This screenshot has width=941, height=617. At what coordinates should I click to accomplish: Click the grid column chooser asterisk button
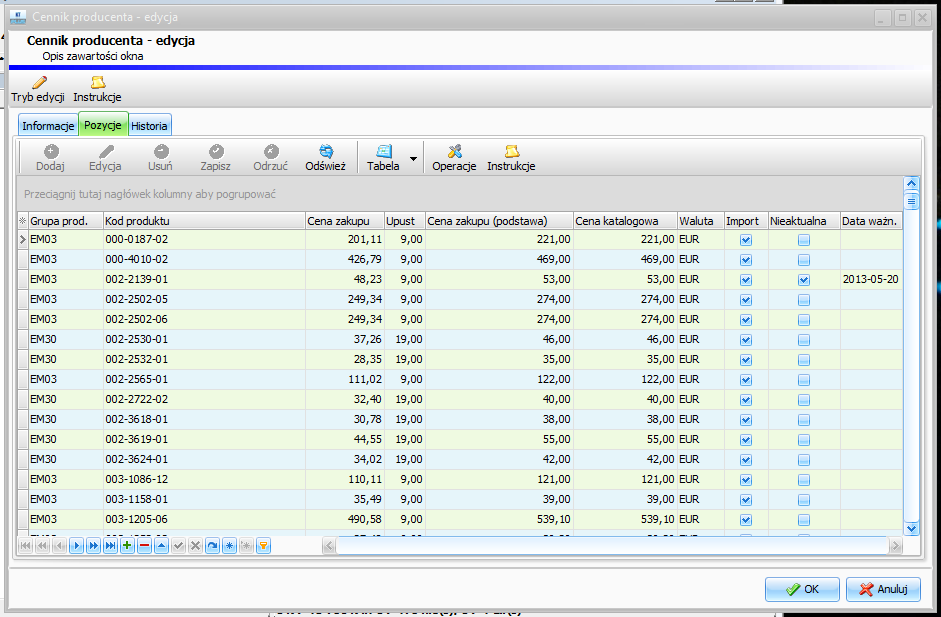[x=22, y=221]
